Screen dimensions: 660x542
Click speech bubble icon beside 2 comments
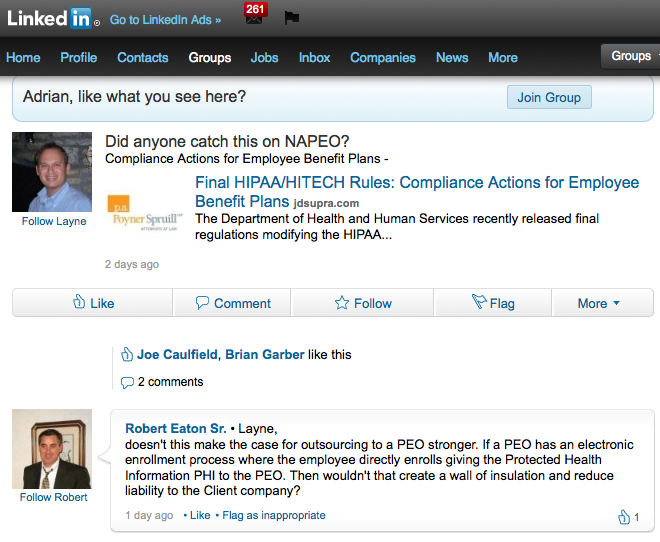pyautogui.click(x=127, y=383)
